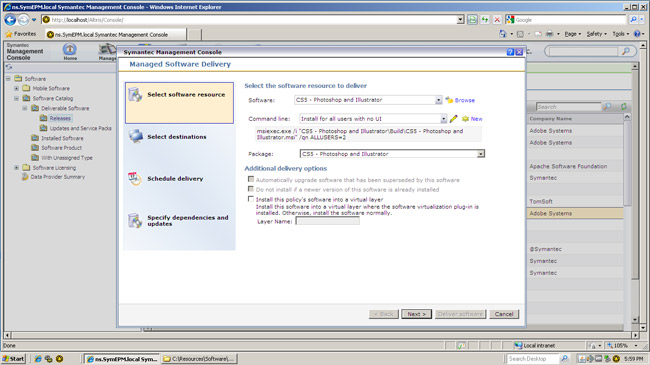
Task: Open the IE Tools menu
Action: 621,34
